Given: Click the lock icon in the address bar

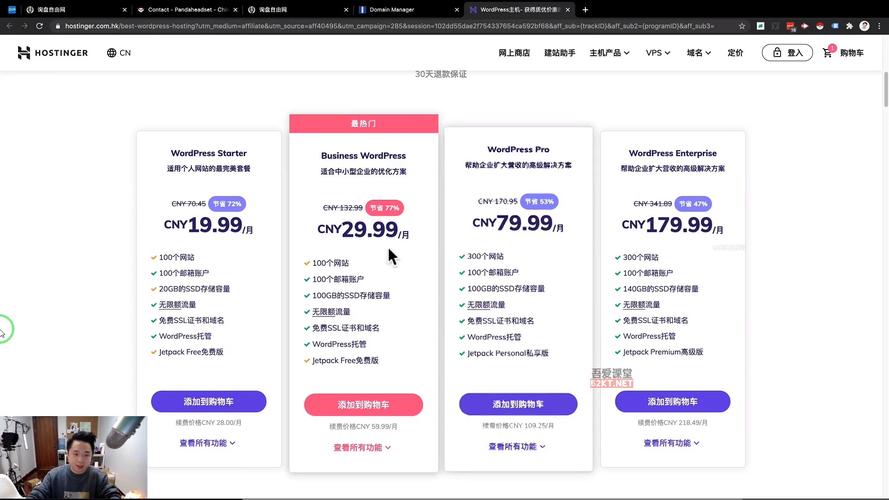Looking at the screenshot, I should coord(58,26).
